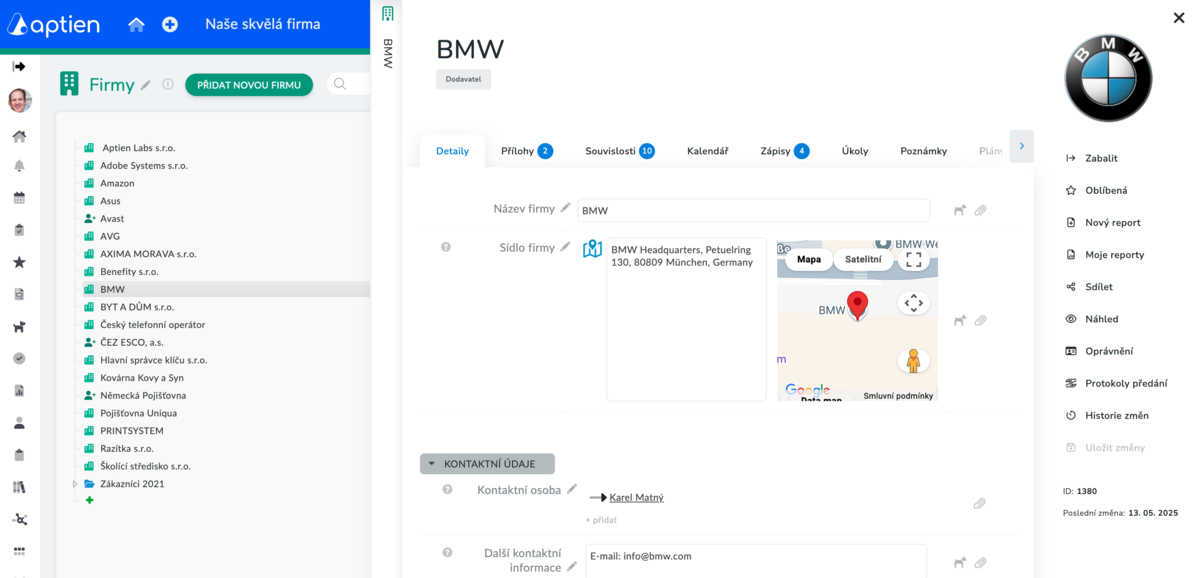Image resolution: width=1200 pixels, height=578 pixels.
Task: Select ČEZ ESCO, a.s. in the company list
Action: tap(131, 342)
